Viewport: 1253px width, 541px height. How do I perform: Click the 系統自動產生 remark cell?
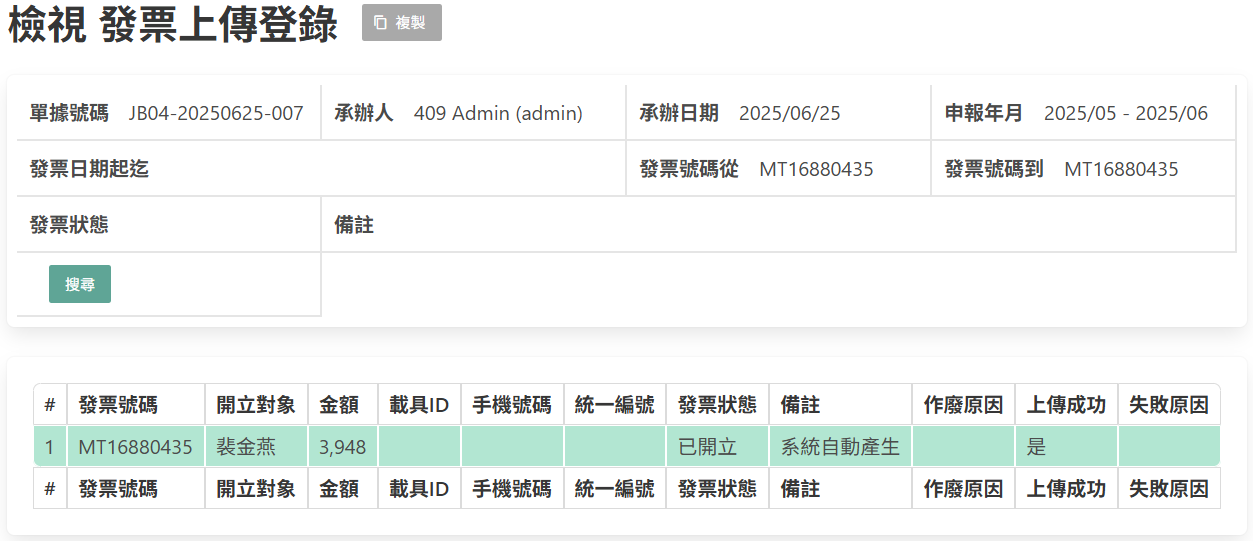click(x=840, y=447)
